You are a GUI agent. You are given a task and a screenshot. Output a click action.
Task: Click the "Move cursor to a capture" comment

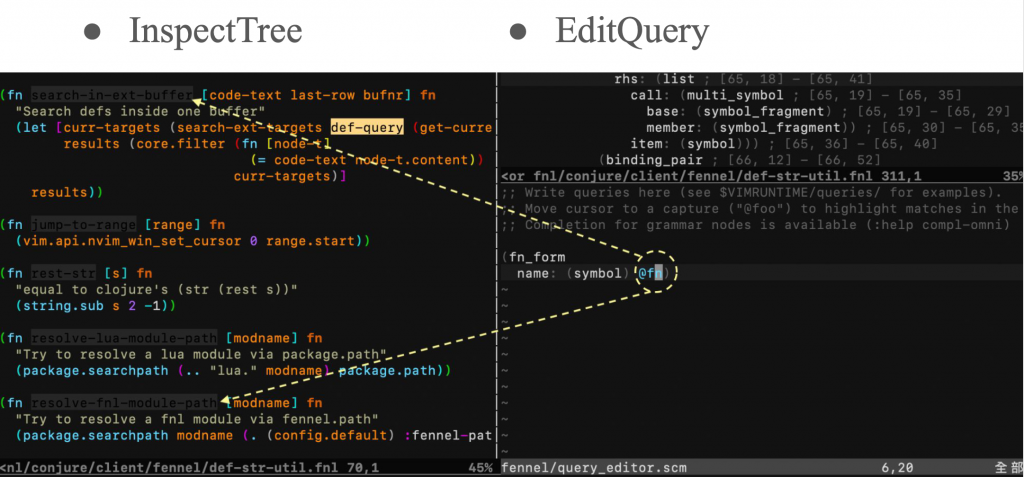point(760,209)
